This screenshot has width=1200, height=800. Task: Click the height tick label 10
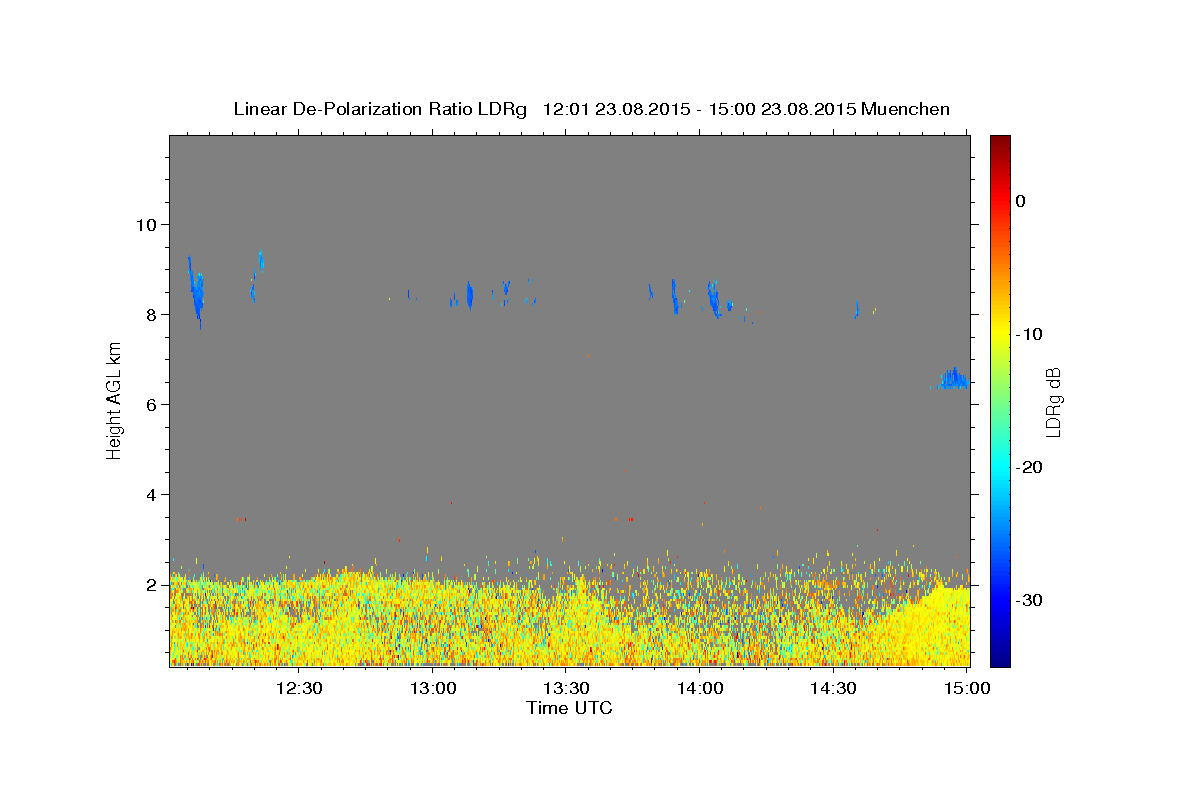tap(149, 224)
